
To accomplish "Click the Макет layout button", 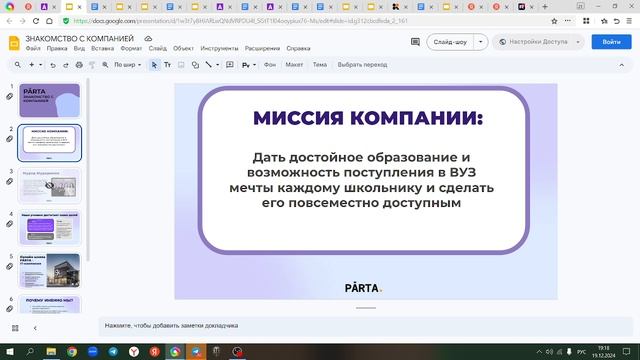I will 294,65.
